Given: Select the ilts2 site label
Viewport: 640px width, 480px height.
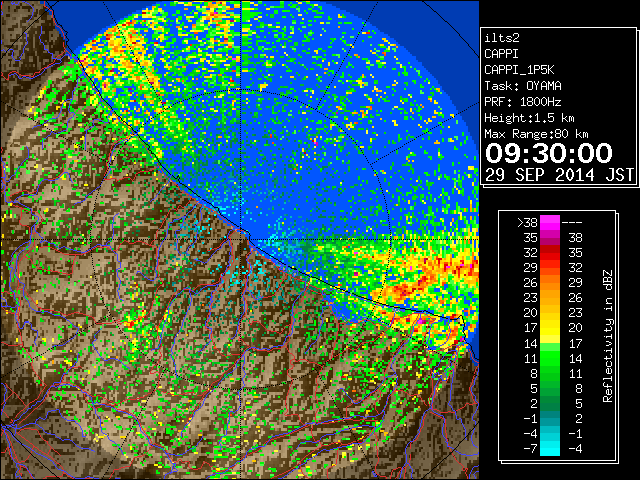Looking at the screenshot, I should pos(502,38).
